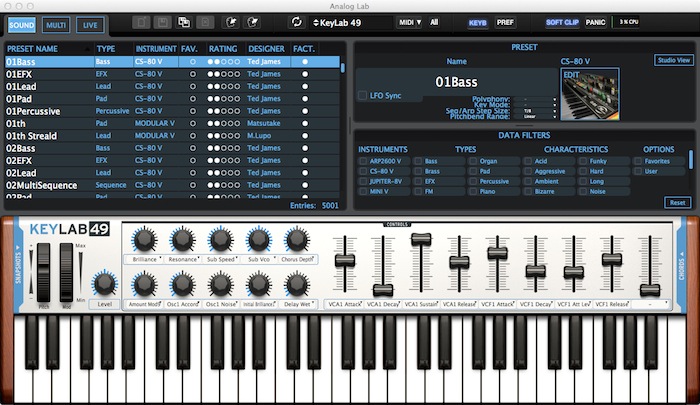700x405 pixels.
Task: Check the Favorites option filter
Action: tap(638, 161)
